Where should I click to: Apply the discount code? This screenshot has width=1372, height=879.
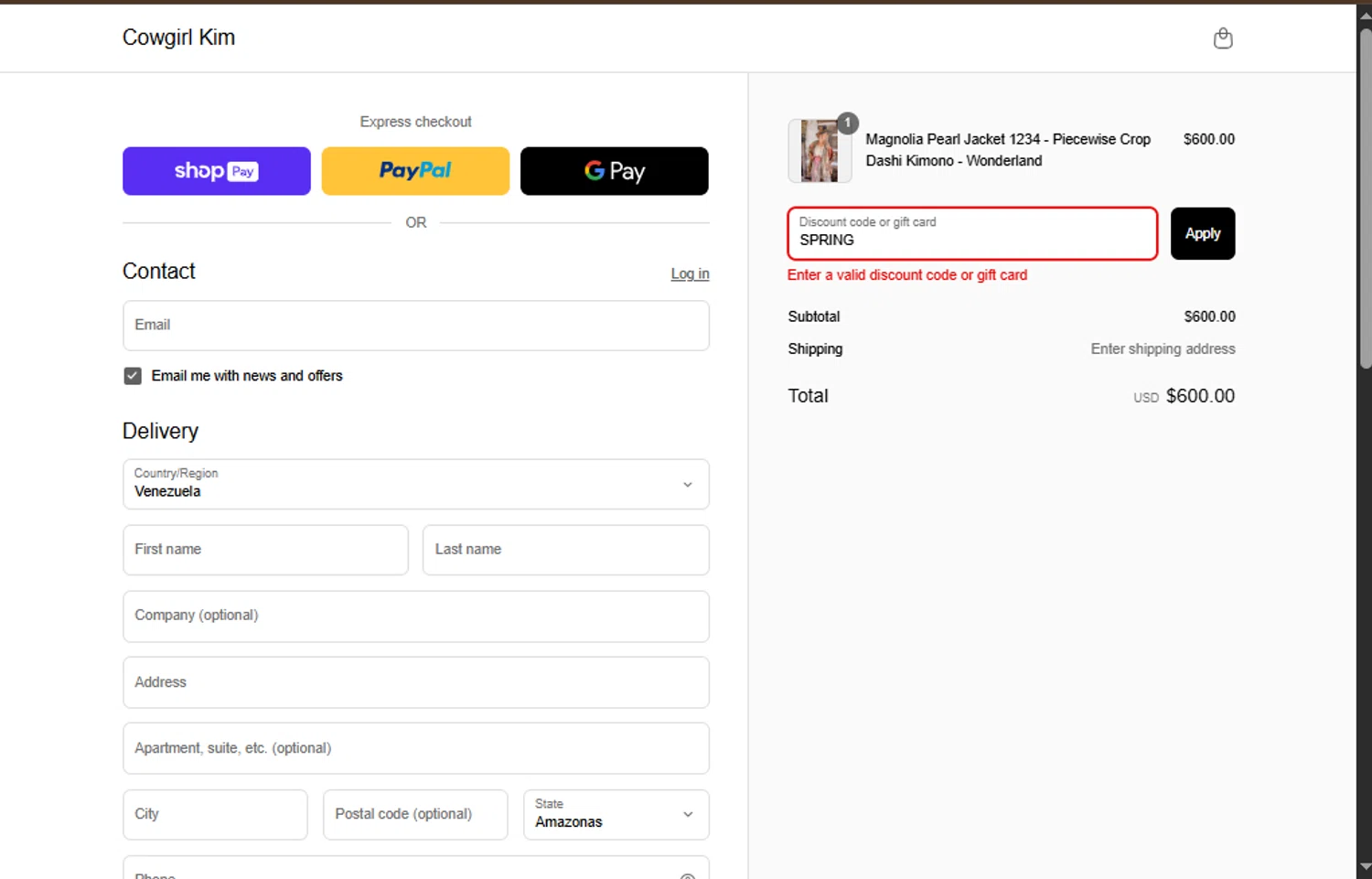1203,233
